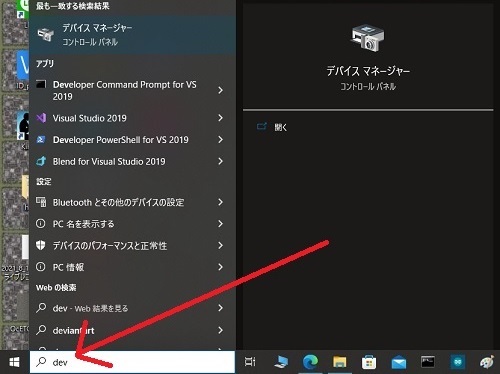This screenshot has width=500, height=374.
Task: Click the Web の検索 section header
Action: click(56, 288)
